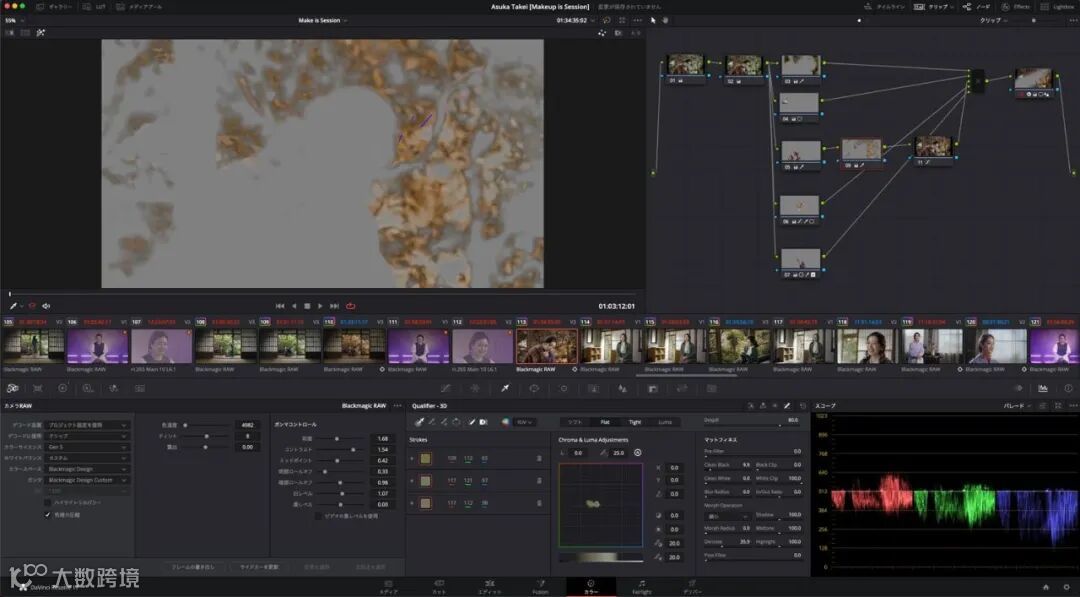Image resolution: width=1080 pixels, height=597 pixels.
Task: Open the Camera RAW palette icon
Action: pyautogui.click(x=13, y=388)
